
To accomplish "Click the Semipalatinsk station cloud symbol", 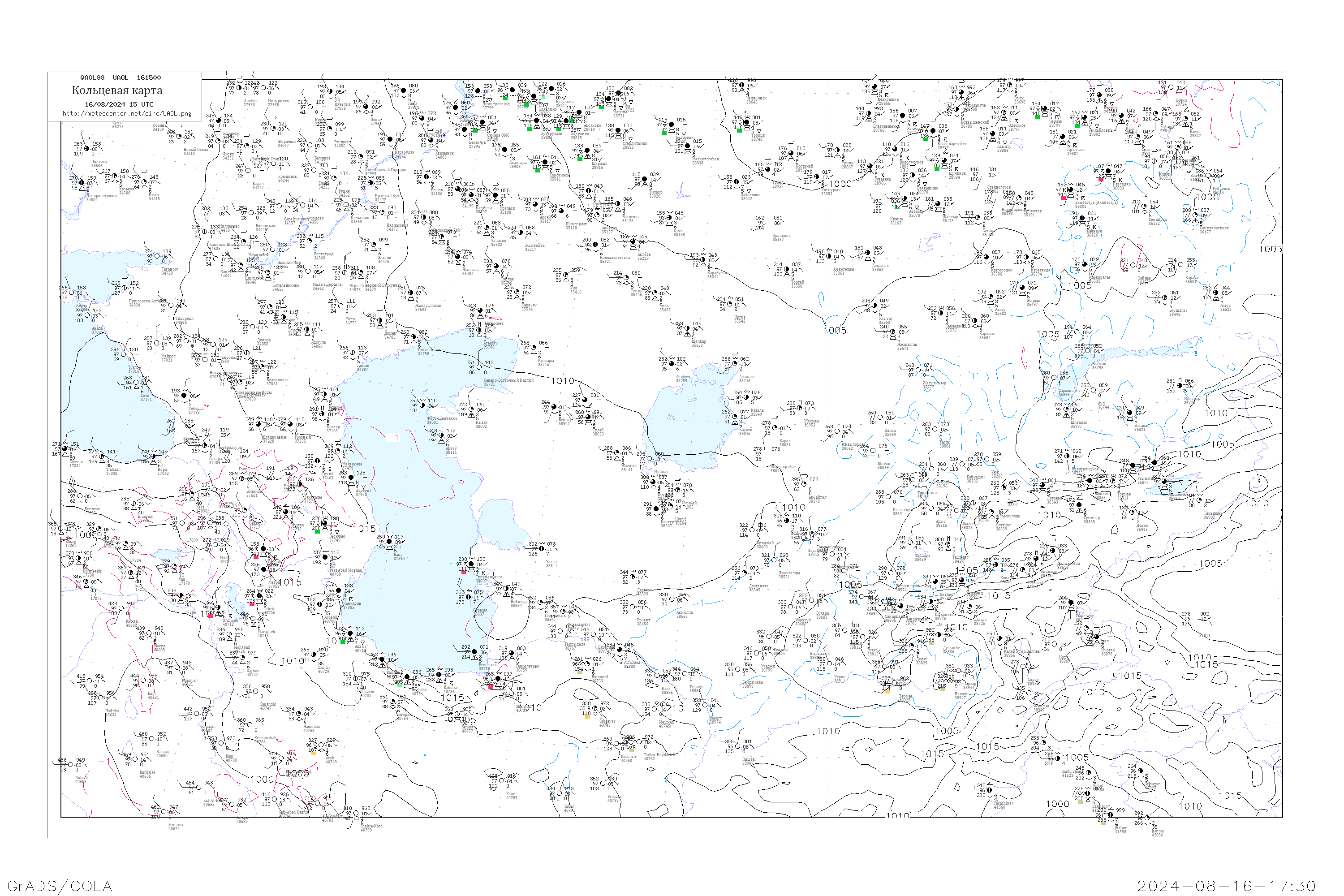I will [x=1195, y=215].
